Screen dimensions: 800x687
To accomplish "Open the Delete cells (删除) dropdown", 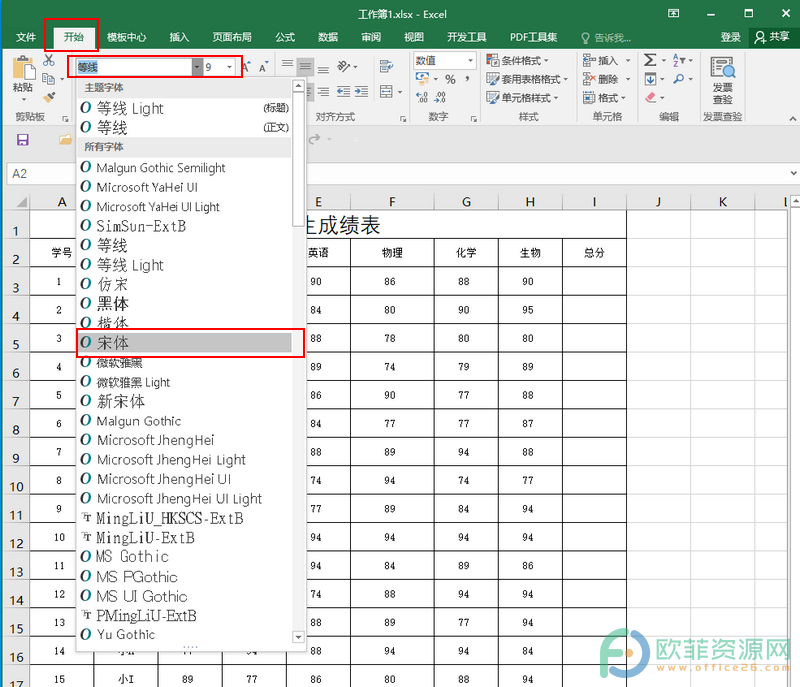I will (607, 79).
